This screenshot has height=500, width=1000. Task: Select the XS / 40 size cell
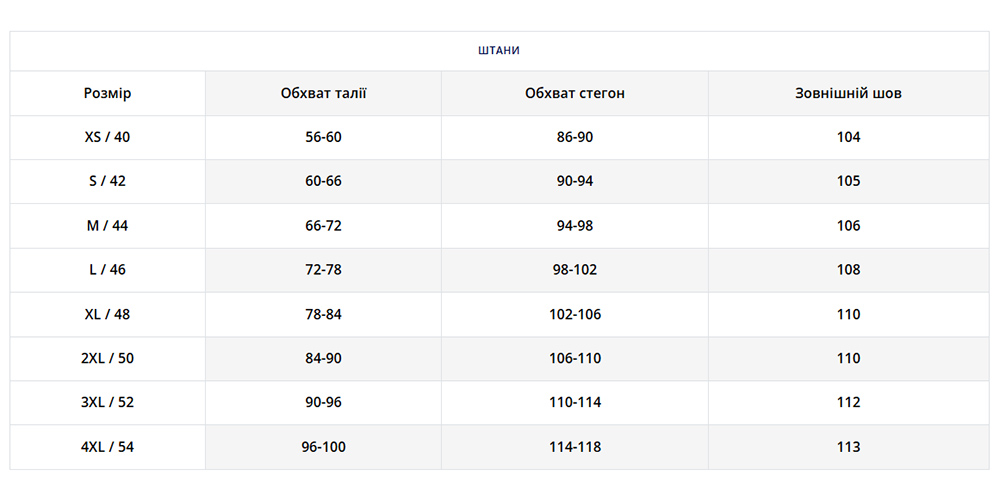click(107, 137)
